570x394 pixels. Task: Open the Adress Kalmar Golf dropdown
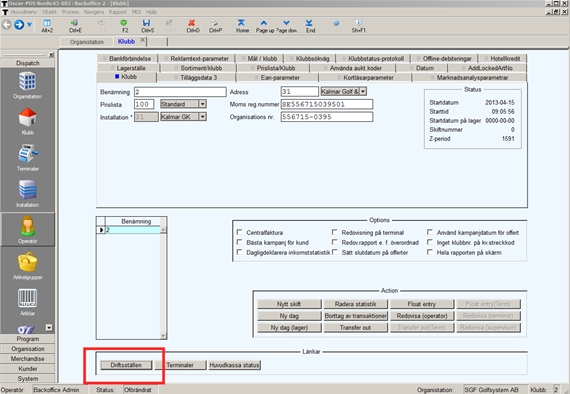[363, 91]
